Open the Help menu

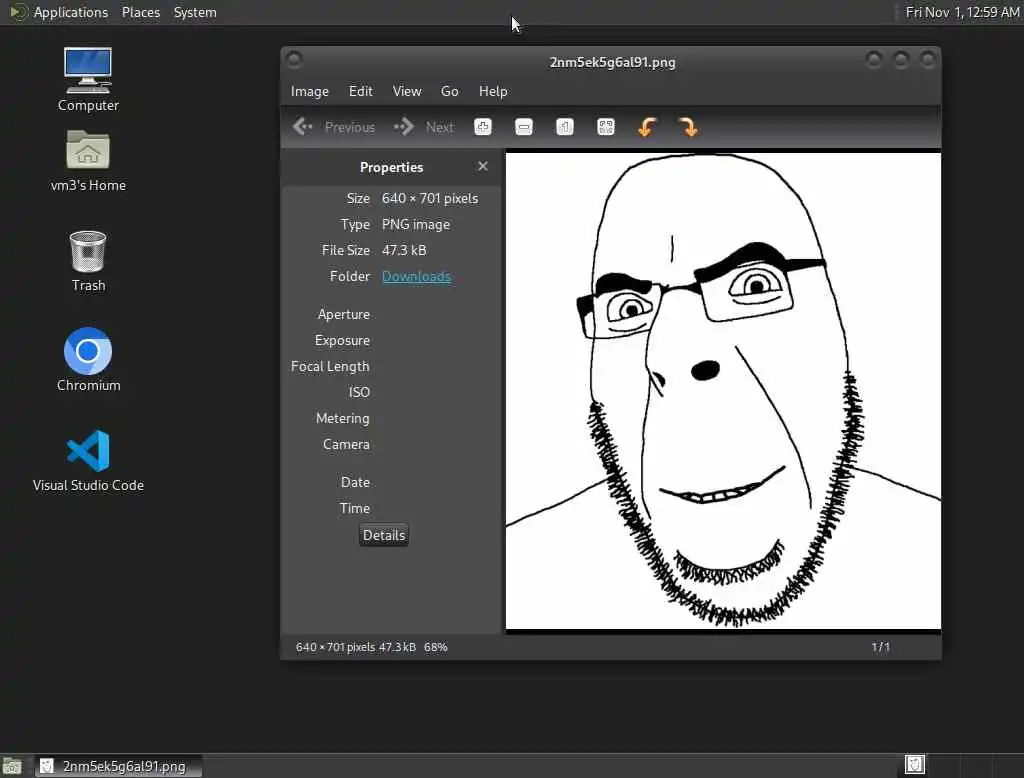point(493,91)
